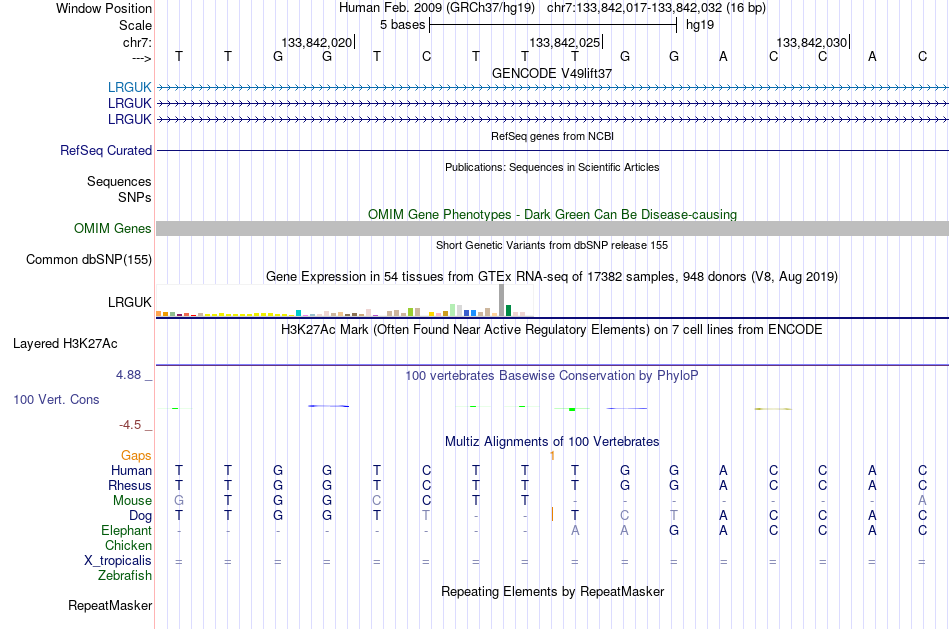
Task: Open the Layered H3K27Ac track label
Action: [65, 344]
